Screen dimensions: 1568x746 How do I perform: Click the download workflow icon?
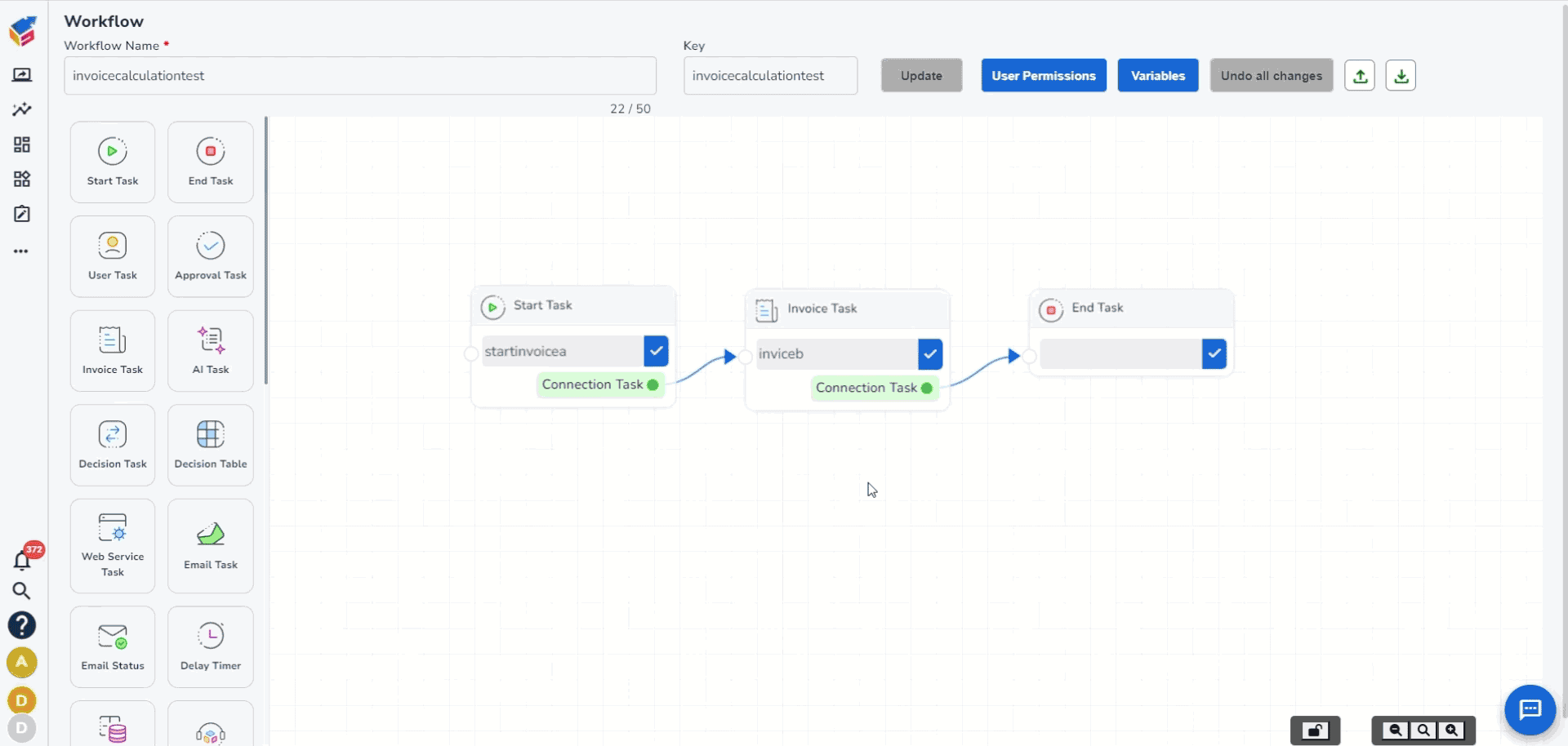[x=1401, y=76]
